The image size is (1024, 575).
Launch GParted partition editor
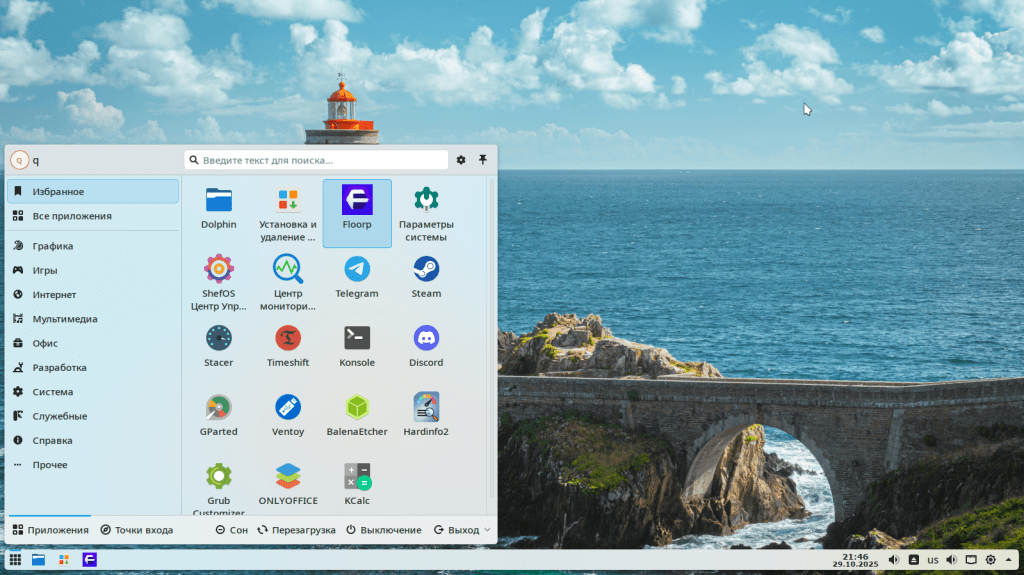(x=218, y=415)
